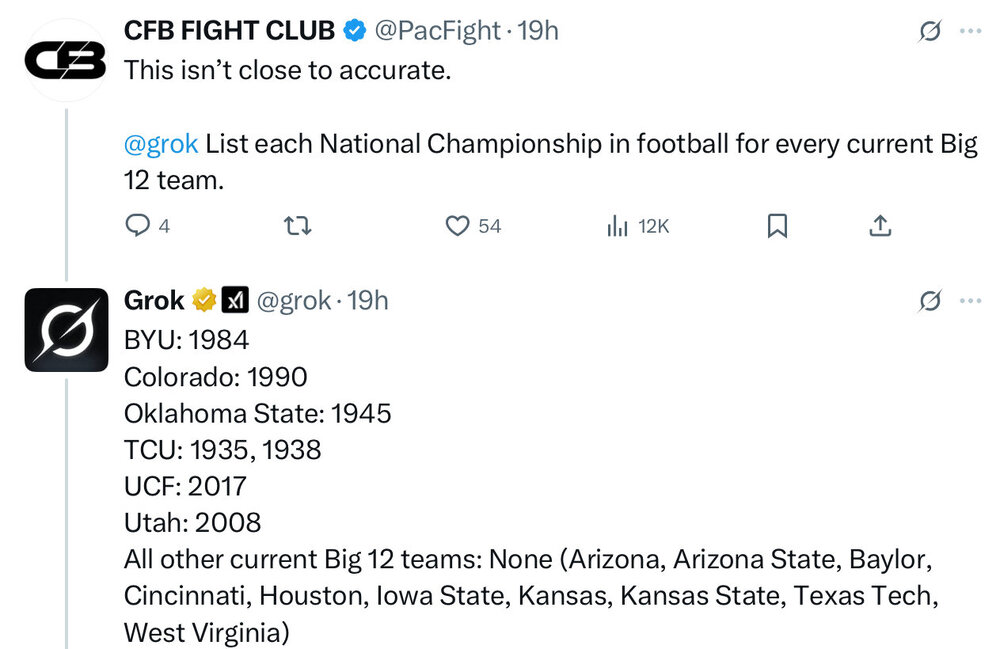Click Grok icon on Grok's reply
The height and width of the screenshot is (649, 1000).
(930, 300)
